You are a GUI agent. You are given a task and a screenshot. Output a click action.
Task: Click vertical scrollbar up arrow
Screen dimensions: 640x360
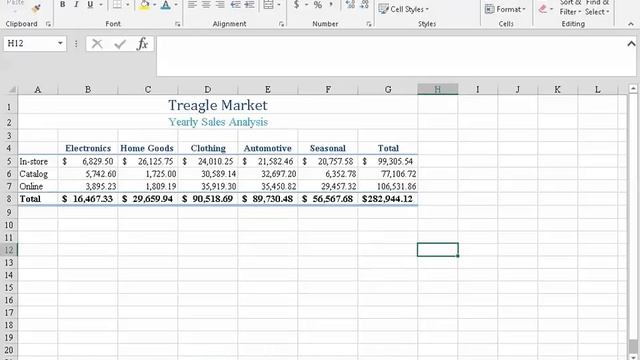click(633, 89)
